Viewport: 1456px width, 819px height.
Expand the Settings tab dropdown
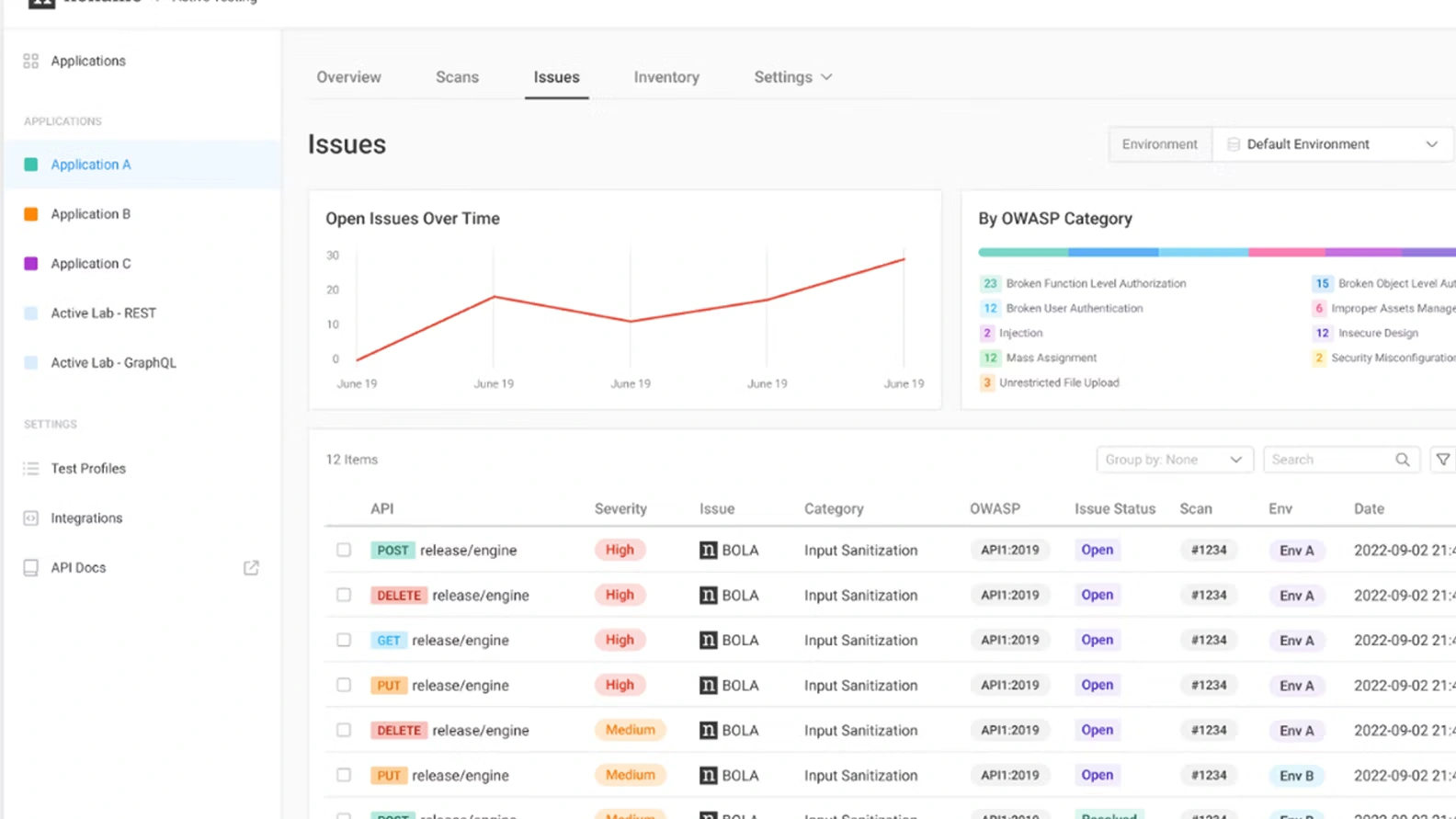click(x=793, y=77)
